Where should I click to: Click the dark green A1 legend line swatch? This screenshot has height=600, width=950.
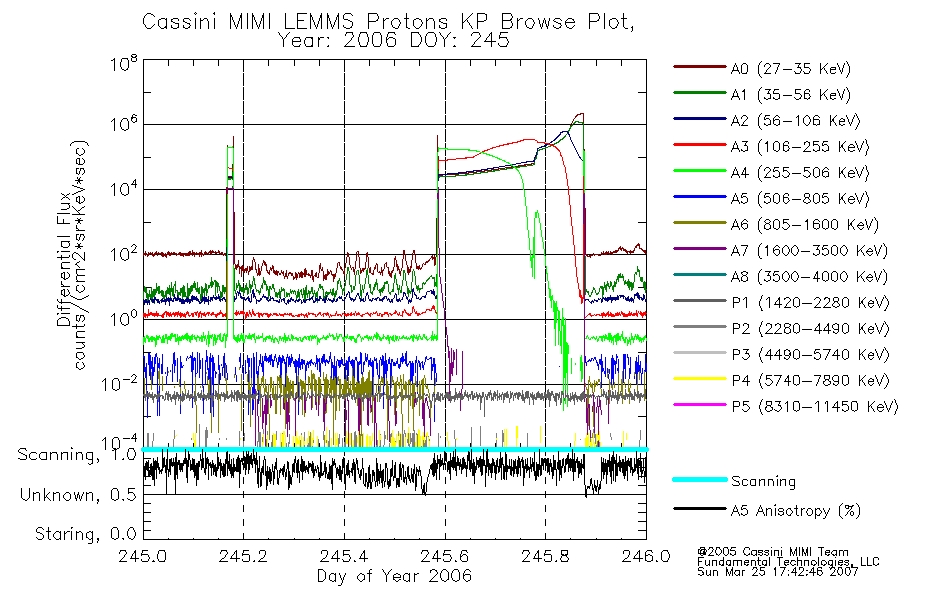click(700, 93)
